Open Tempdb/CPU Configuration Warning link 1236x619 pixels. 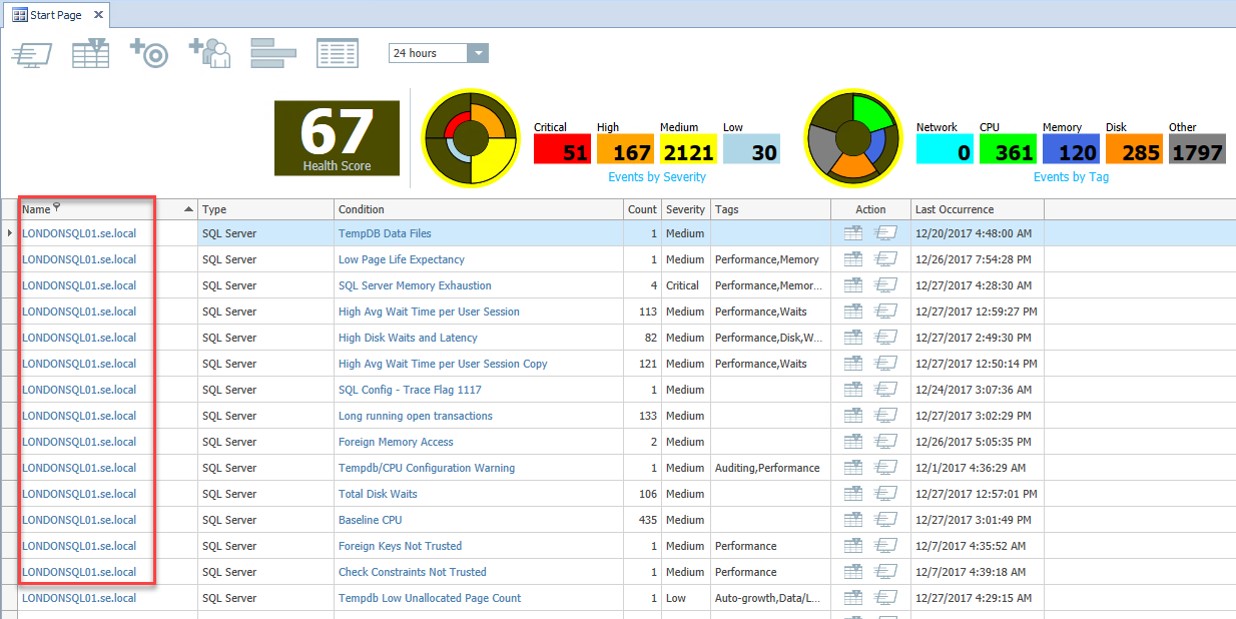(x=427, y=468)
